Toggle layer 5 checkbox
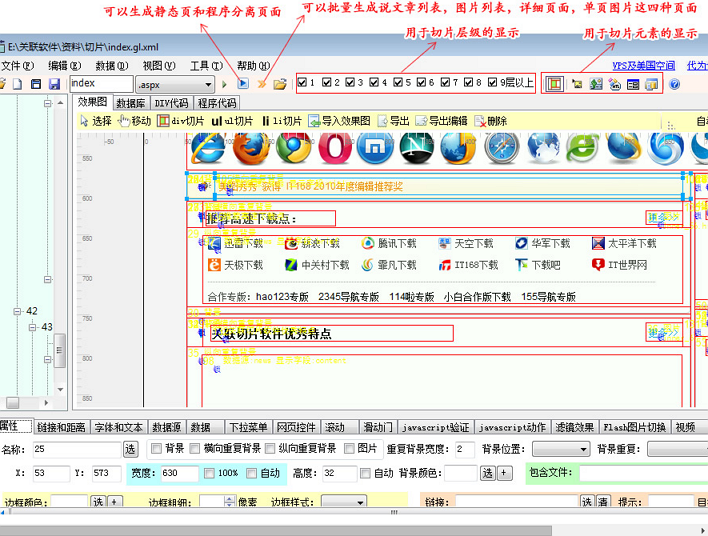Screen dimensions: 708x536 [x=398, y=82]
